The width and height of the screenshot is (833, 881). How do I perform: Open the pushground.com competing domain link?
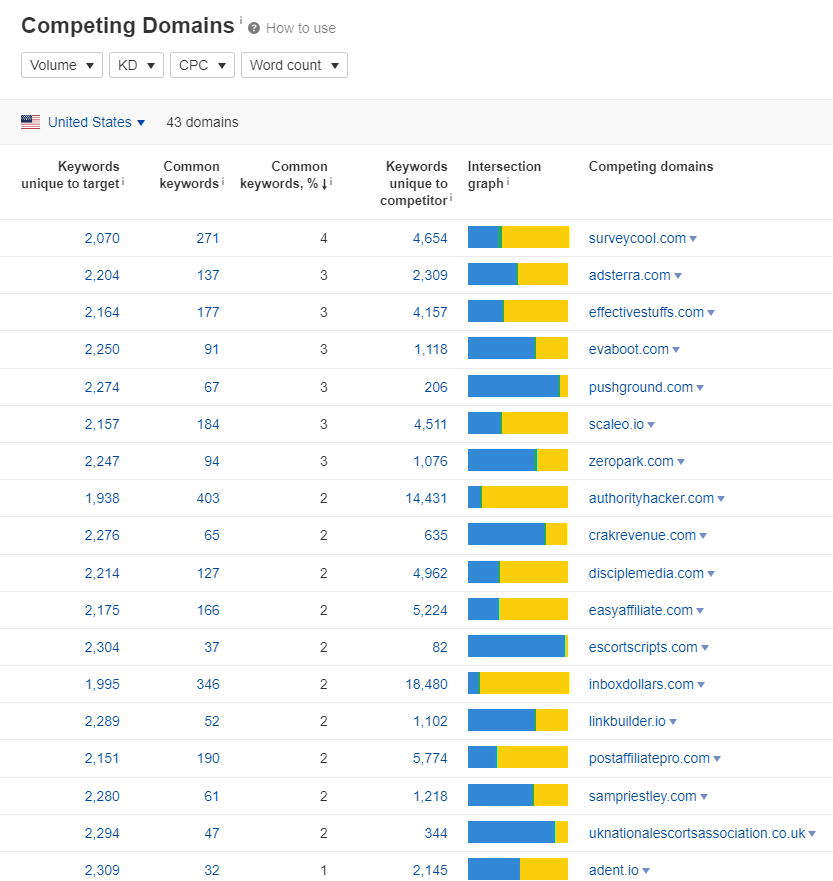pos(640,387)
